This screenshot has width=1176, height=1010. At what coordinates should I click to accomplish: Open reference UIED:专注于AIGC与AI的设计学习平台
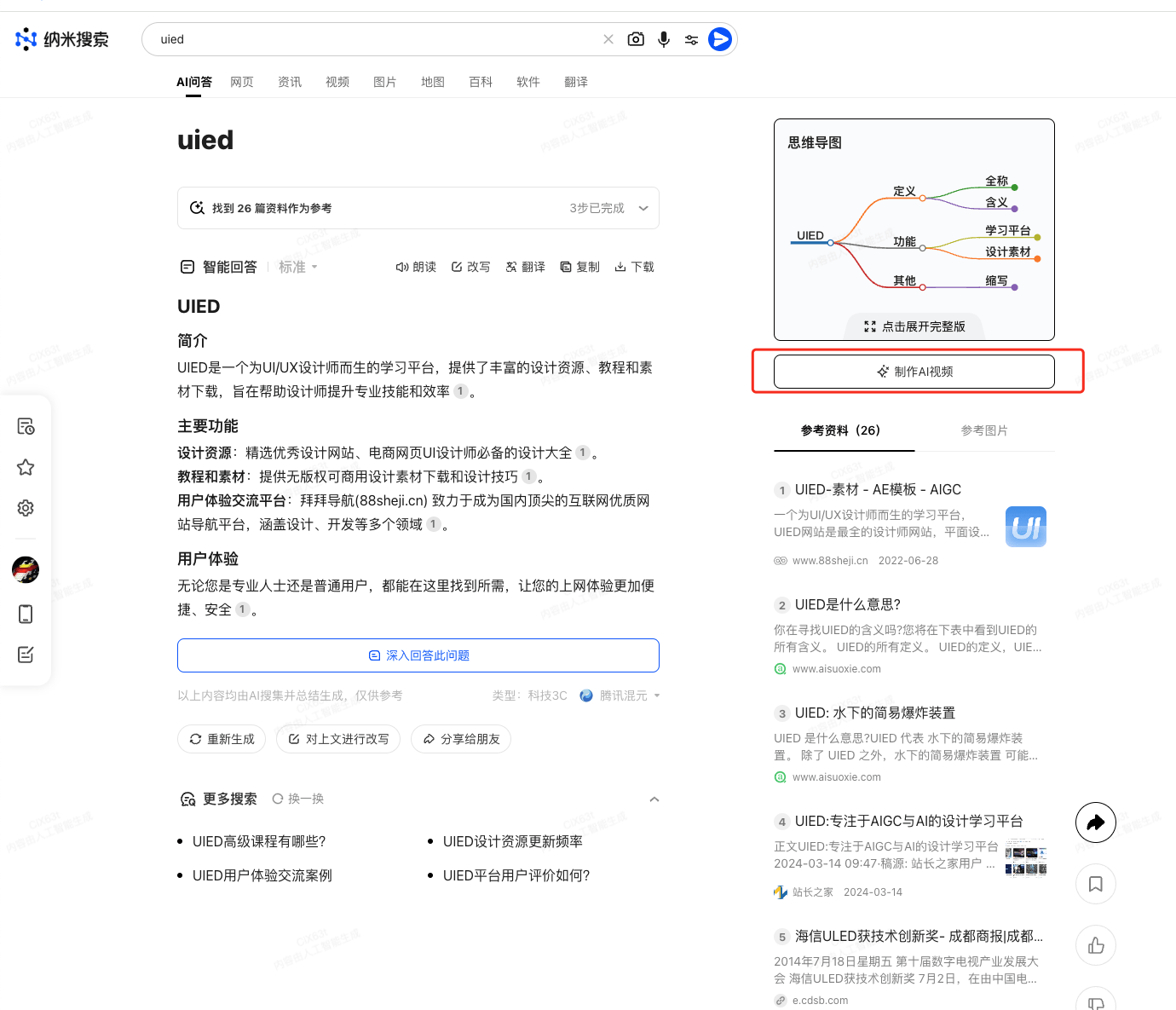pos(909,821)
